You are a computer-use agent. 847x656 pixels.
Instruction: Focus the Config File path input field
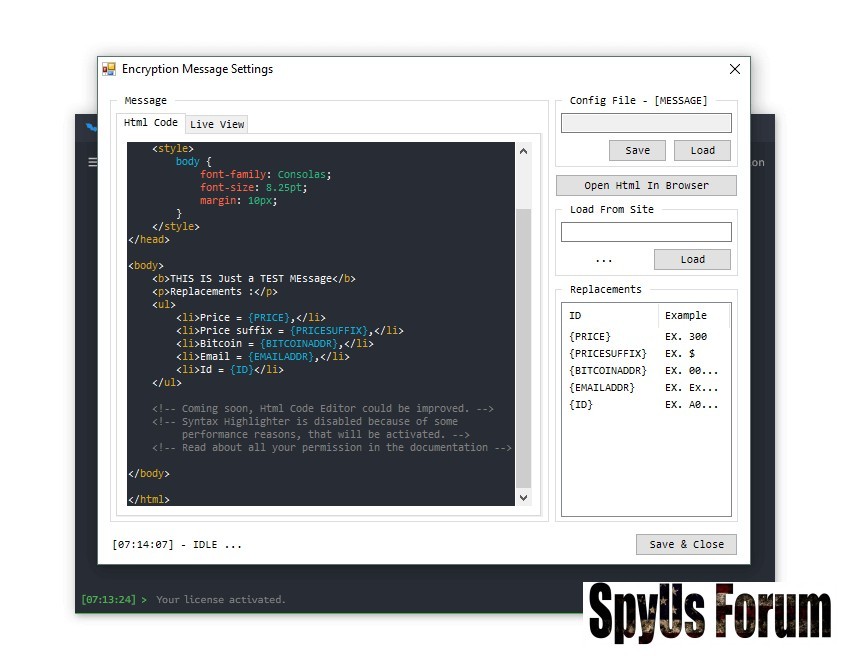coord(646,123)
